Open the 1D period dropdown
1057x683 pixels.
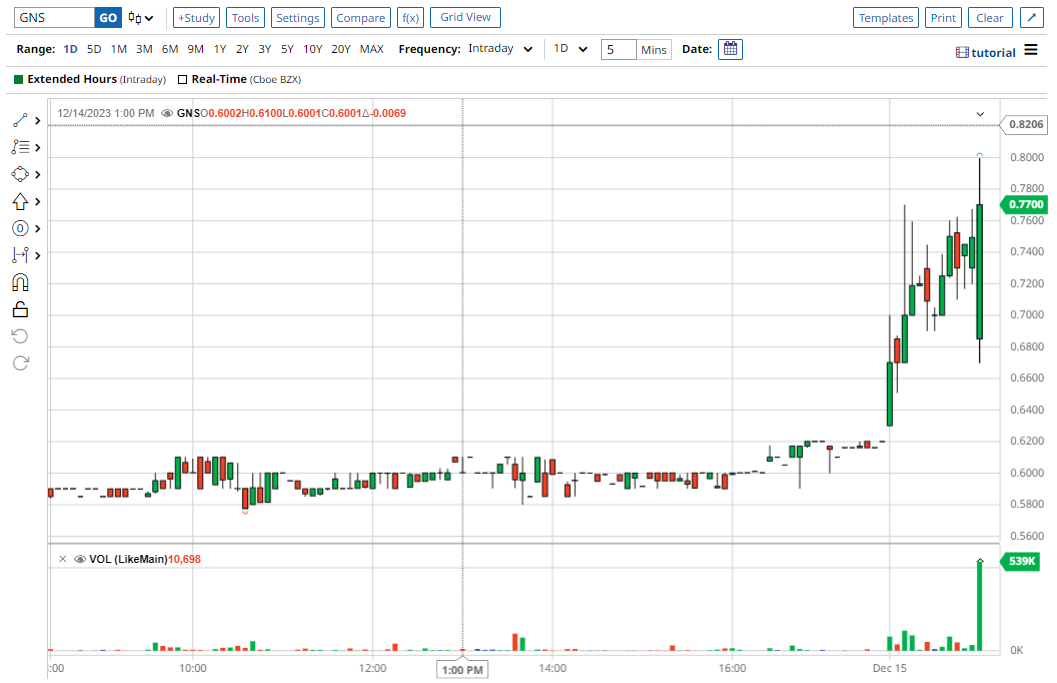pos(570,49)
